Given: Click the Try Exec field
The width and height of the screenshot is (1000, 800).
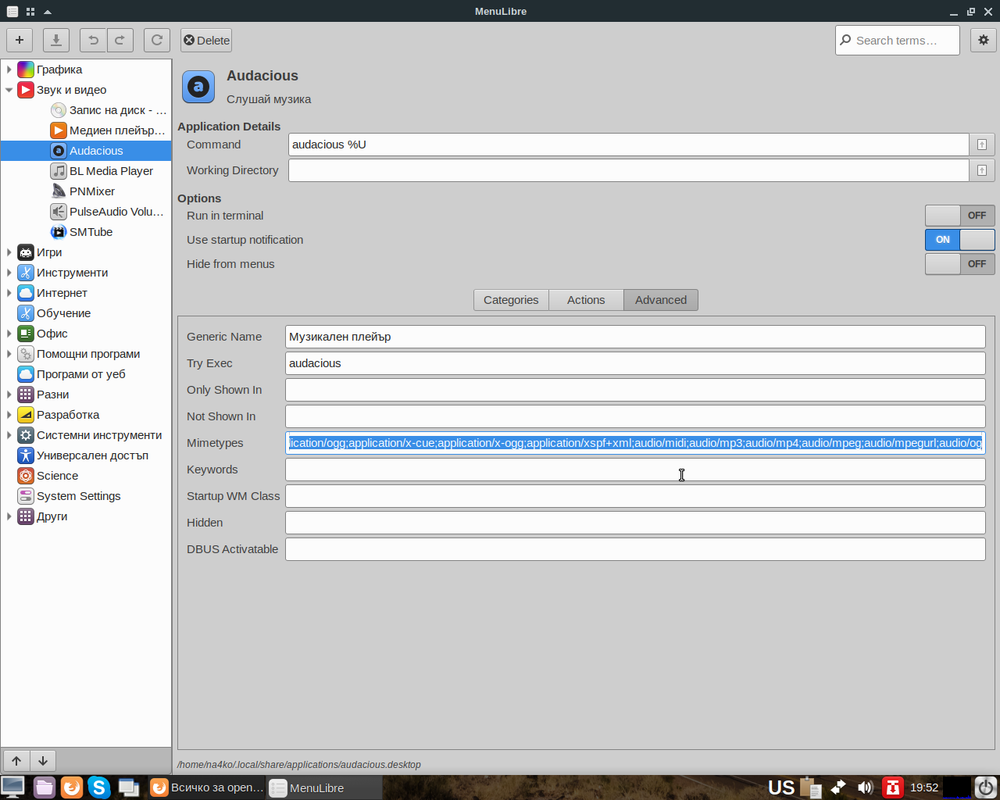Looking at the screenshot, I should pos(635,363).
